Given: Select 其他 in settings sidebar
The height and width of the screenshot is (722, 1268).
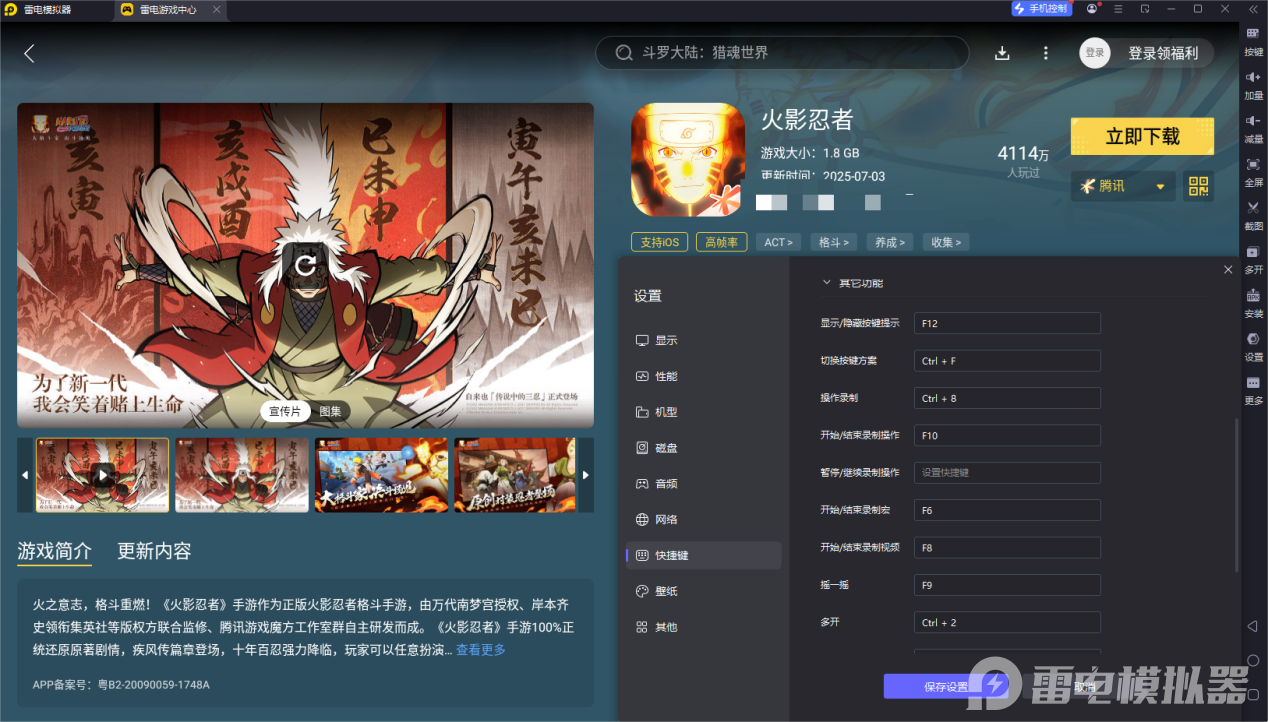Looking at the screenshot, I should (703, 627).
